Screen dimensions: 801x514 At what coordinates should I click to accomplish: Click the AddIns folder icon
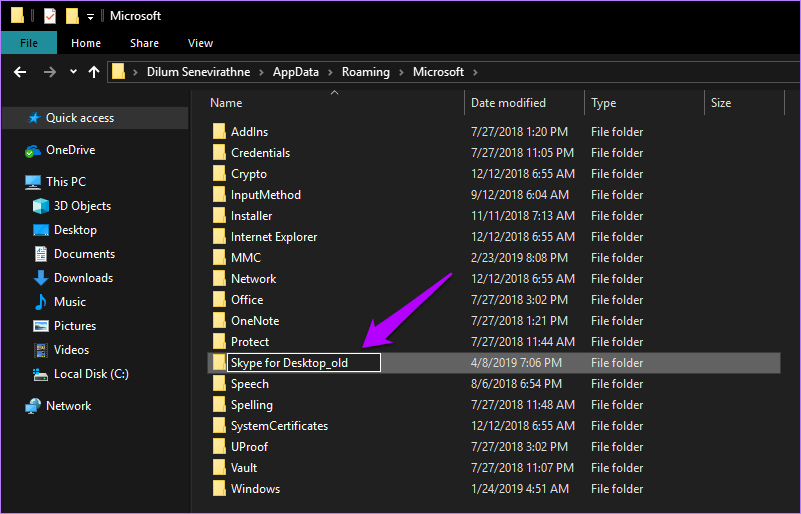coord(219,131)
